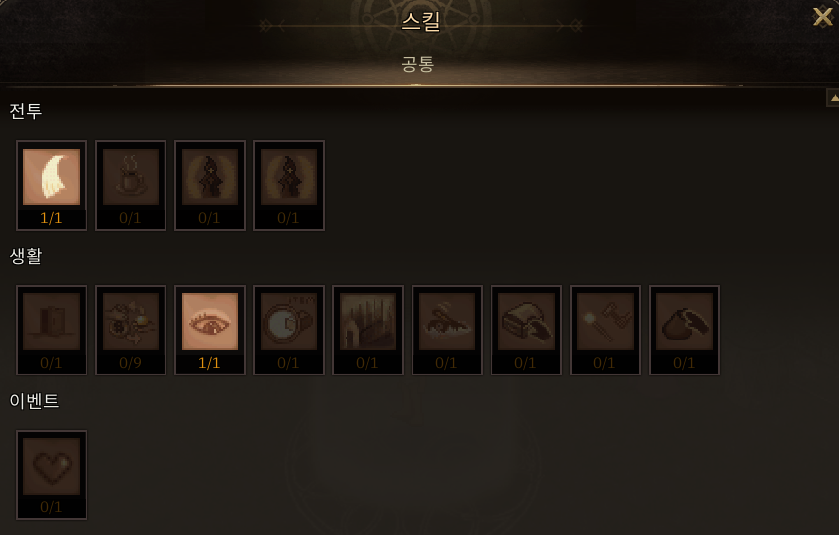The image size is (839, 535).
Task: Click the wand and hammer skill icon
Action: (x=605, y=330)
